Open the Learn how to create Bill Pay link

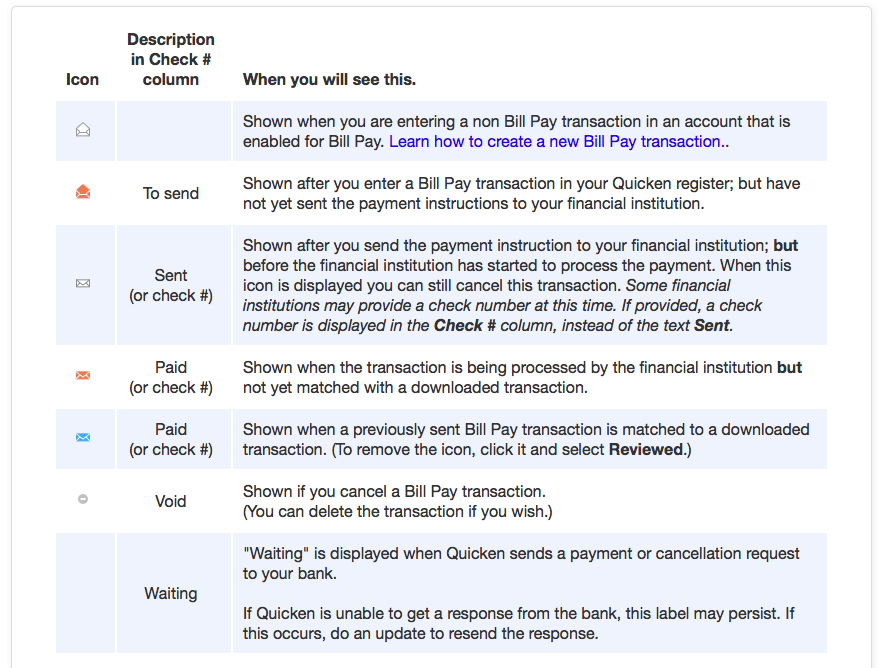coord(555,141)
